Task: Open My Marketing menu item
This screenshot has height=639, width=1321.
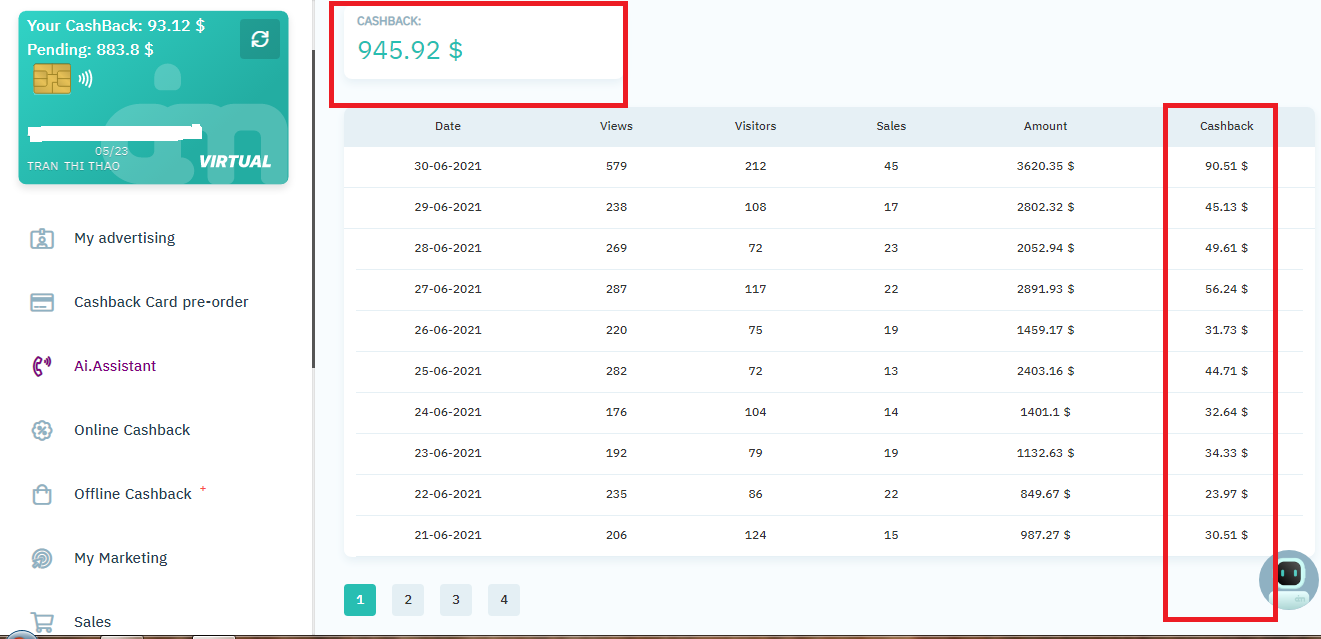Action: 121,558
